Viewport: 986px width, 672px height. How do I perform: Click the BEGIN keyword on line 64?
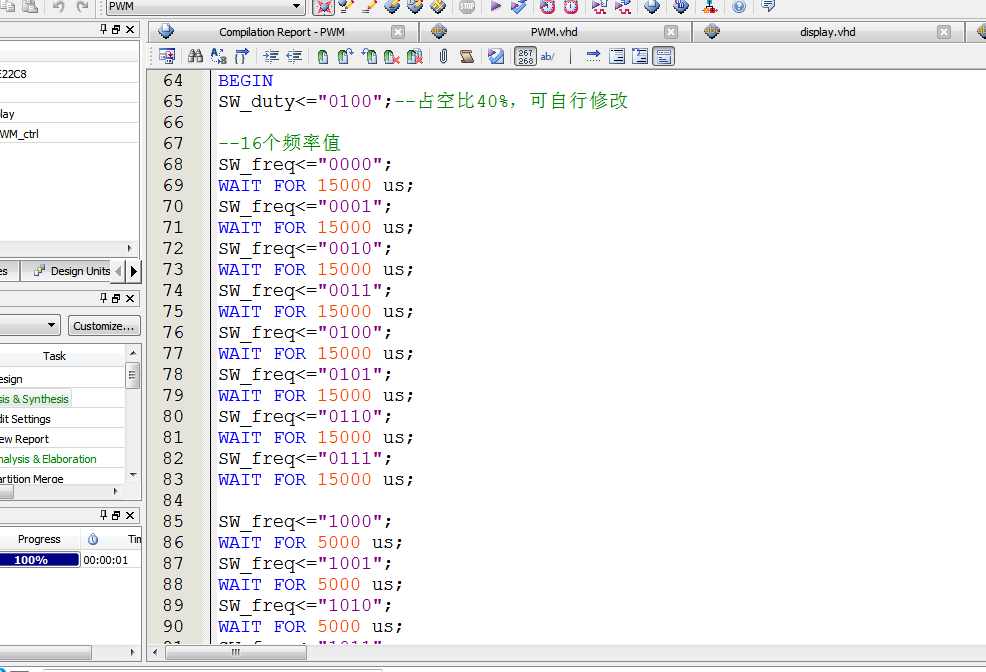pyautogui.click(x=245, y=81)
